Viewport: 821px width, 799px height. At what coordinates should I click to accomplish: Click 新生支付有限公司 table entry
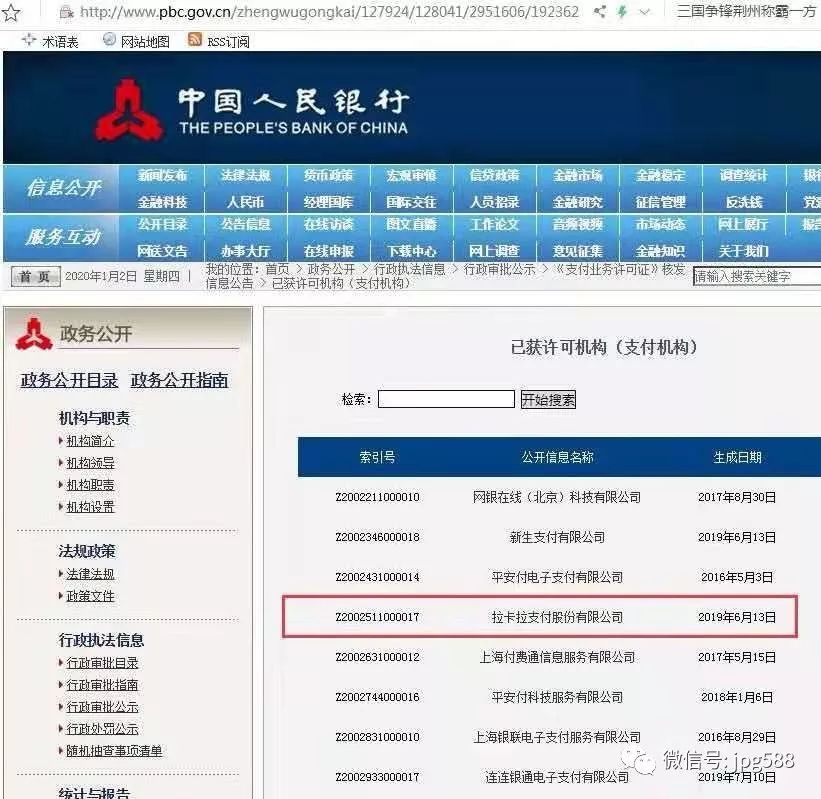[x=557, y=537]
